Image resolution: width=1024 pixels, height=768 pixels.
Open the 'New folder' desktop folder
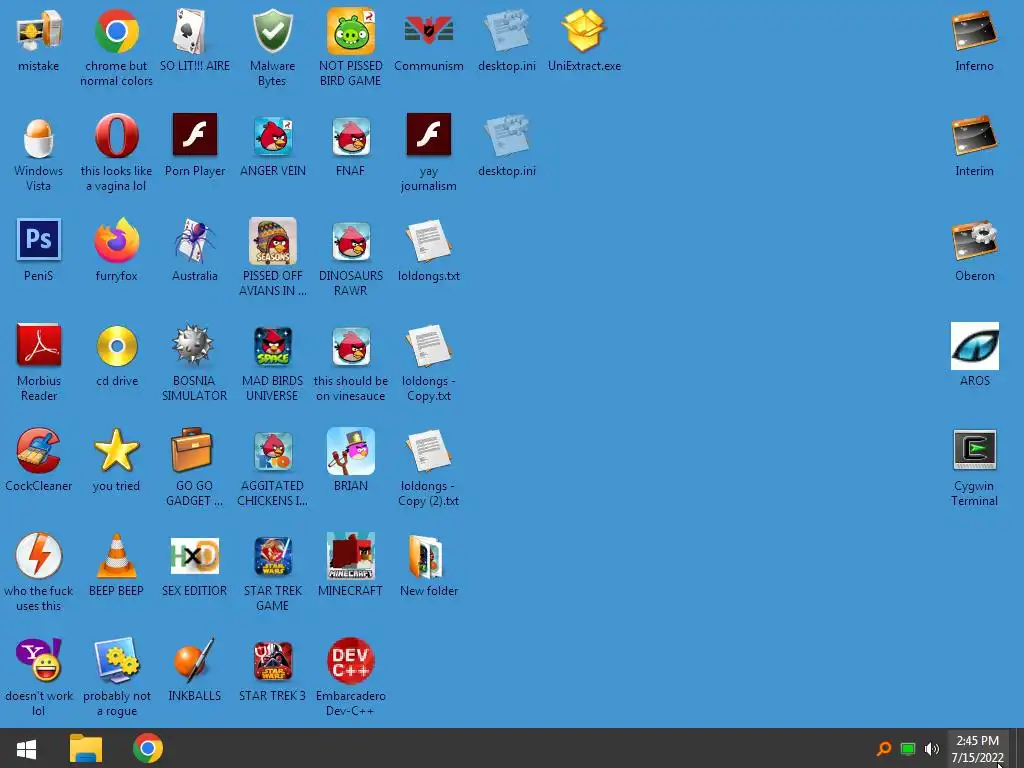[426, 556]
